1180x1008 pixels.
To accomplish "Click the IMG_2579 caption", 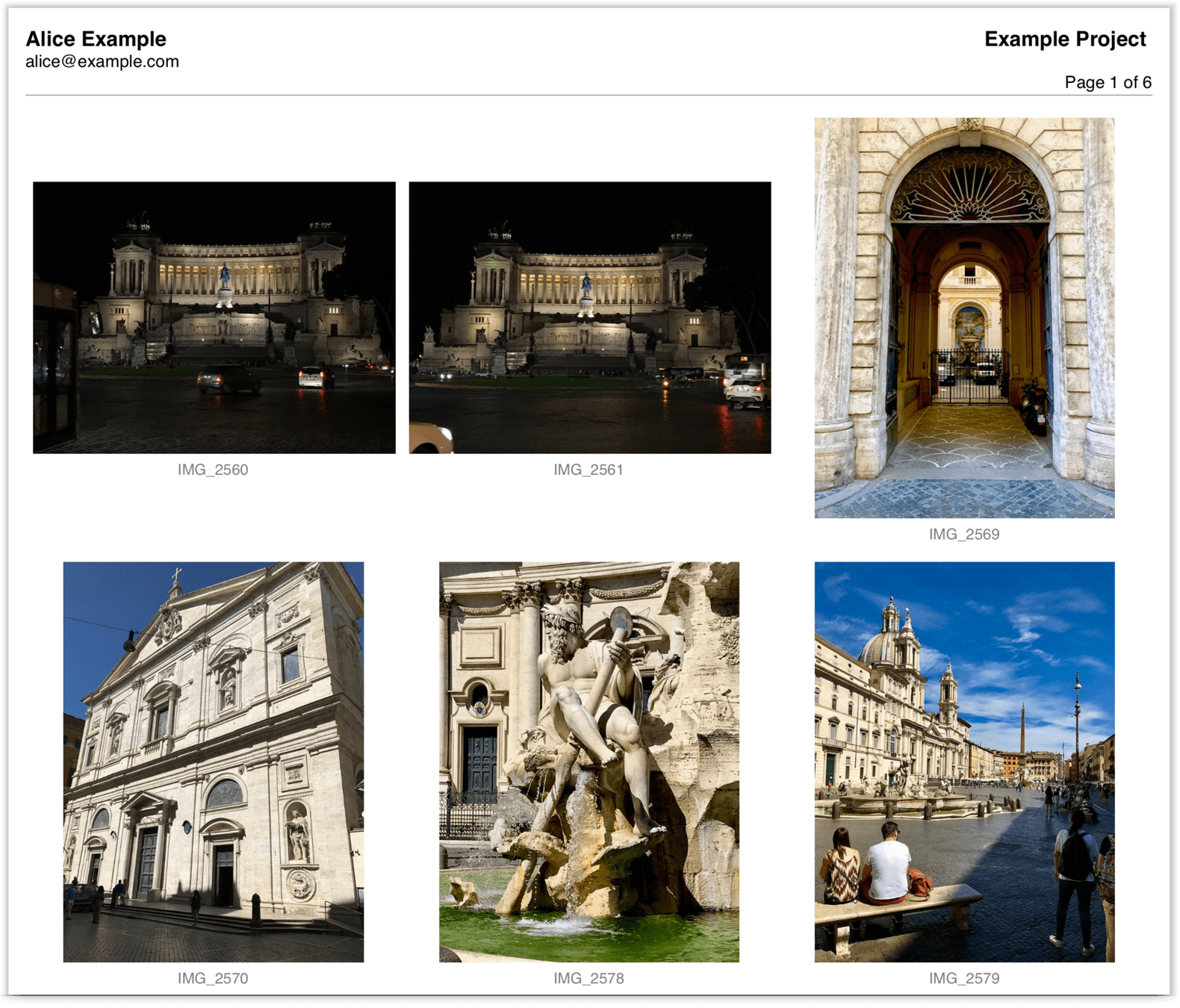I will click(x=964, y=978).
